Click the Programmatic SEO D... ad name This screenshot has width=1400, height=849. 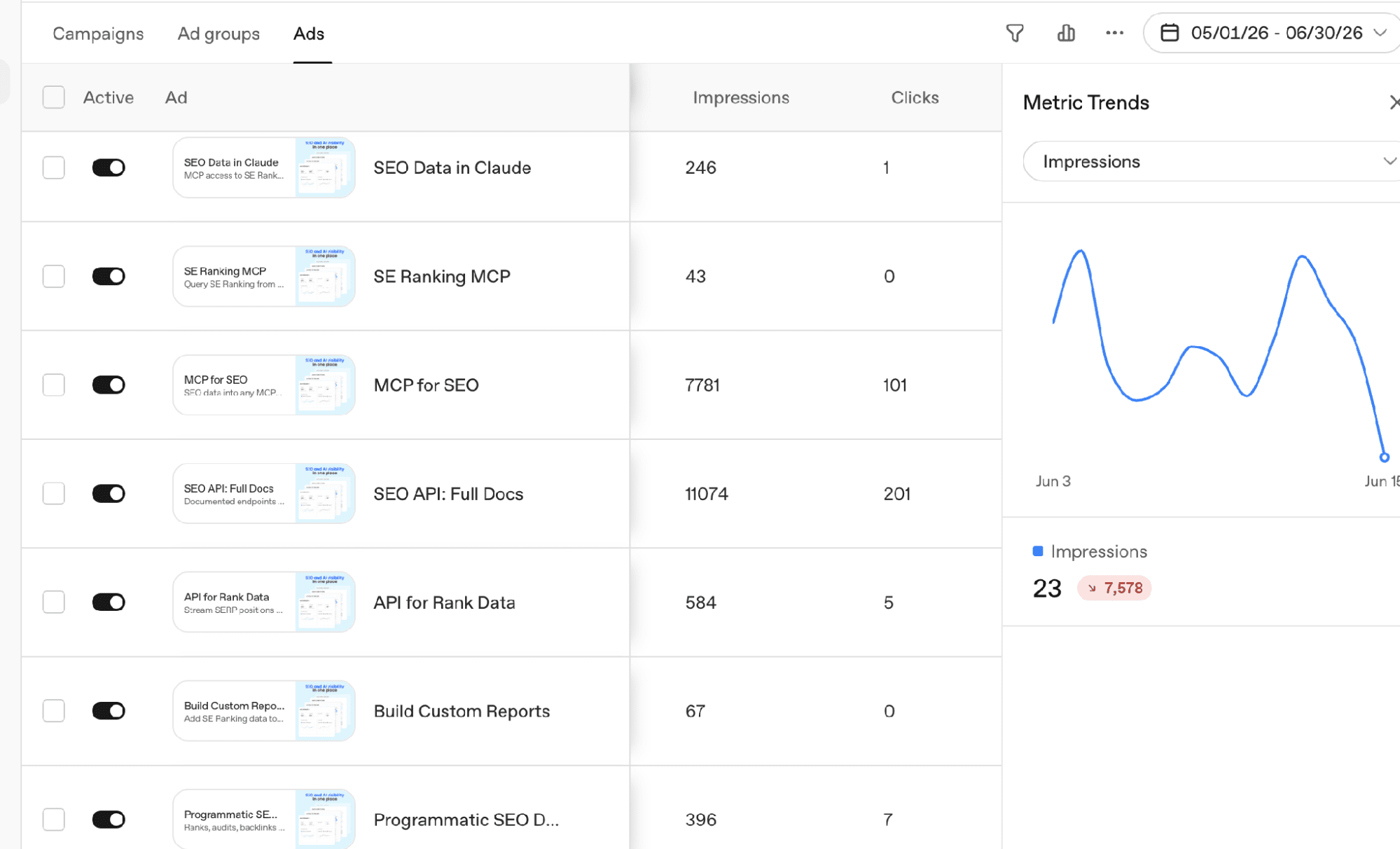(466, 820)
